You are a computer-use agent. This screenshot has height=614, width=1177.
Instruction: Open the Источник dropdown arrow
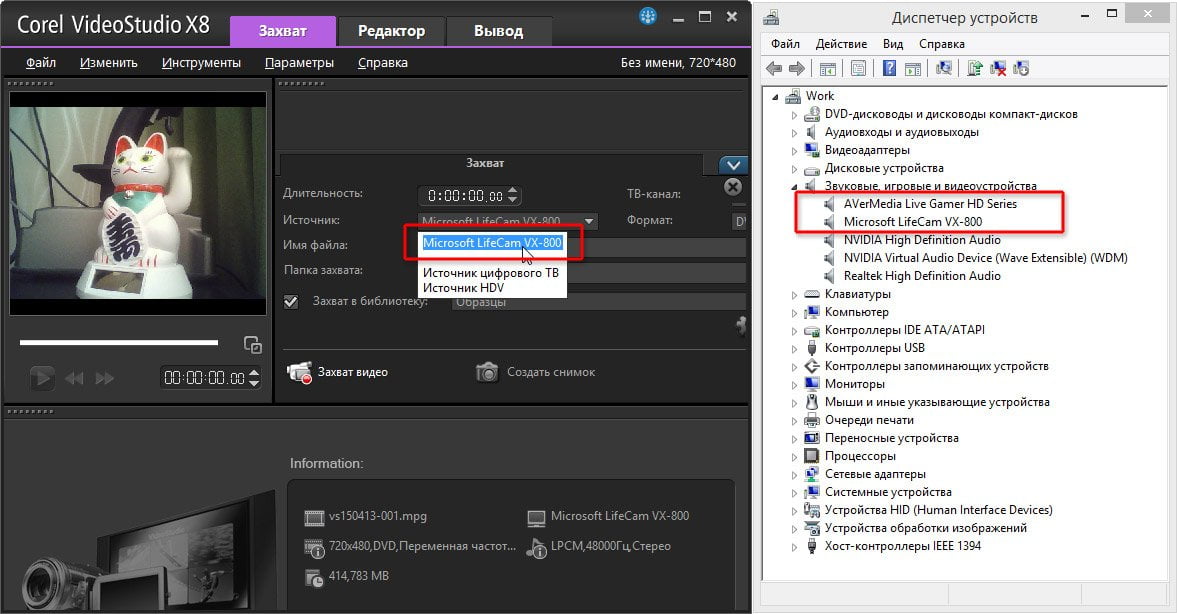coord(589,221)
